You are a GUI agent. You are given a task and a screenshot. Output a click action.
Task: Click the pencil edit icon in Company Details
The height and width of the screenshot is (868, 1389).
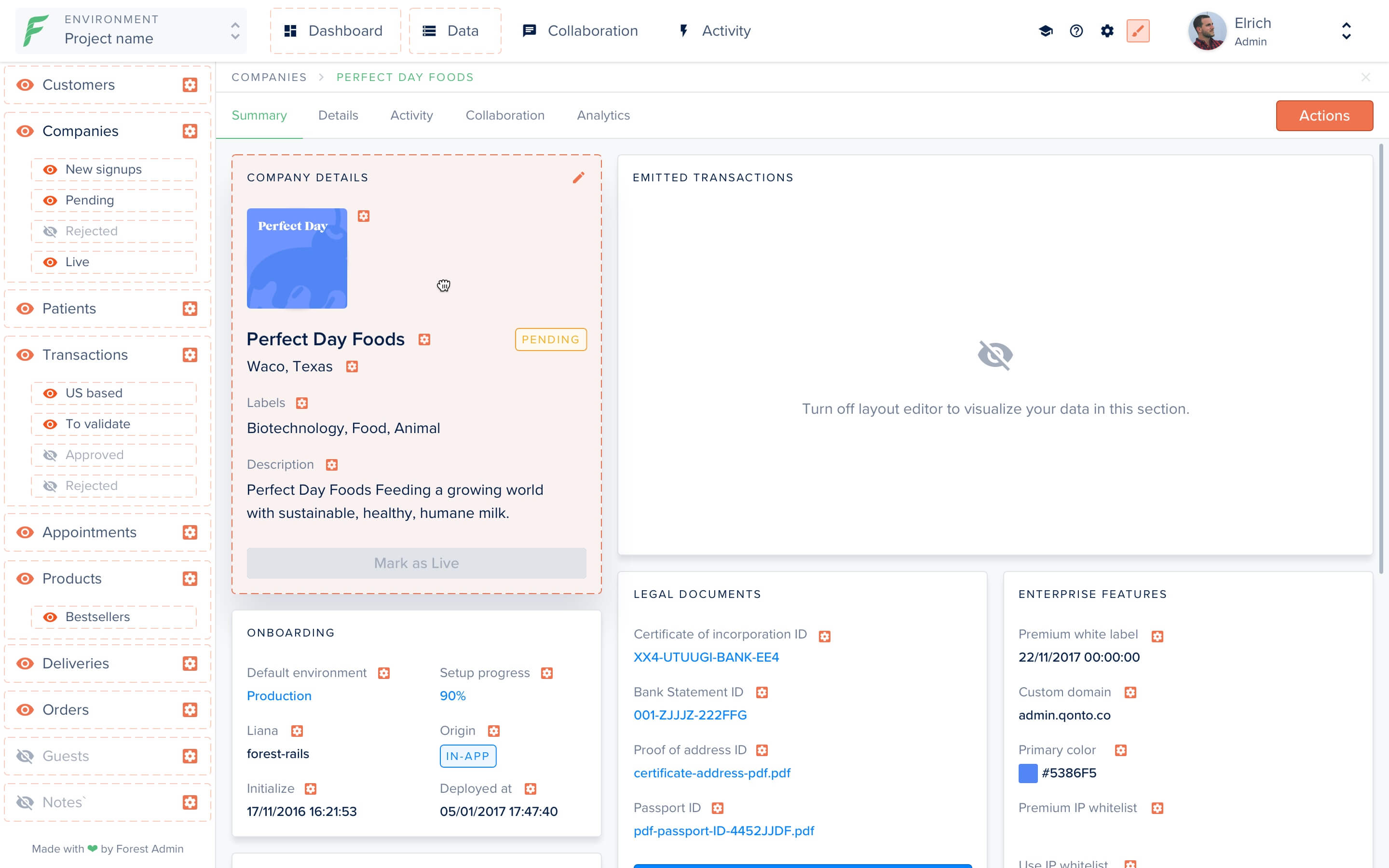[579, 177]
